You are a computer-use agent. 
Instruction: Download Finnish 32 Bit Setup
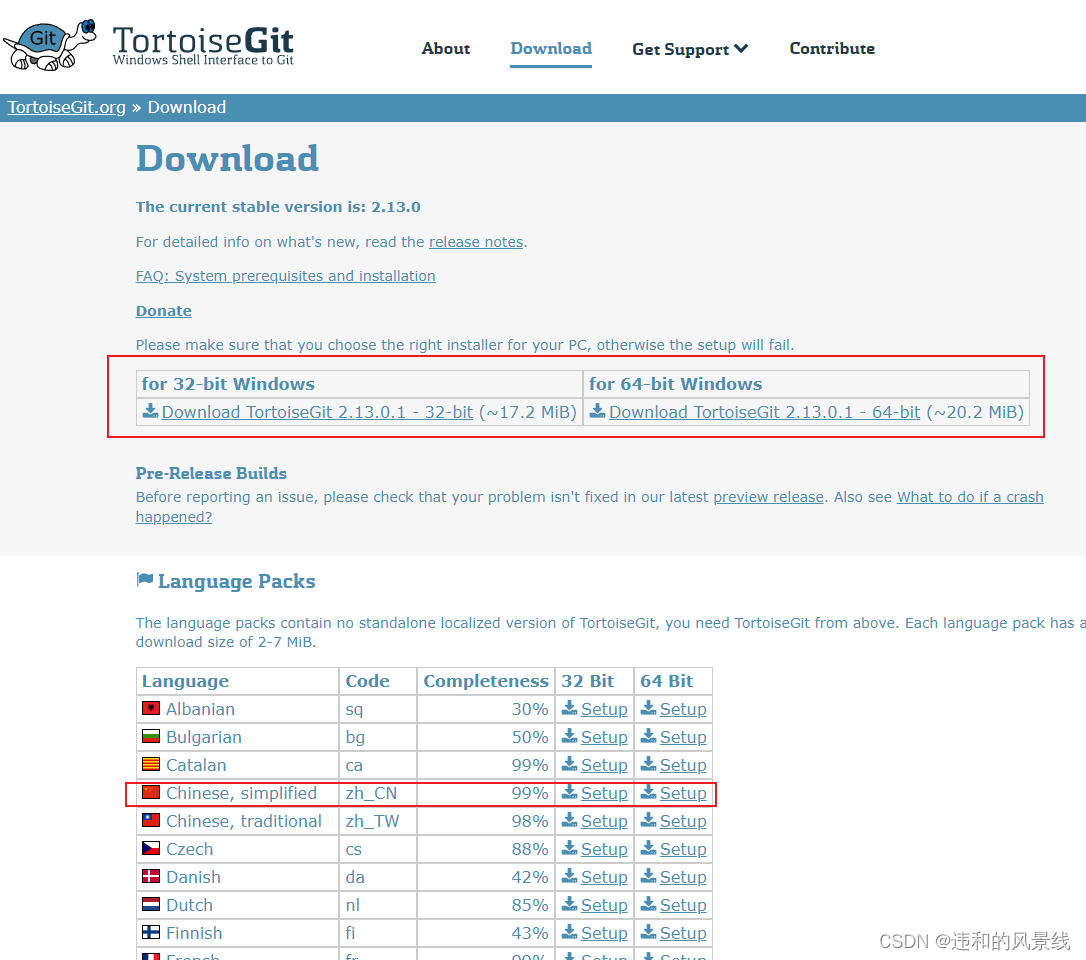[604, 933]
